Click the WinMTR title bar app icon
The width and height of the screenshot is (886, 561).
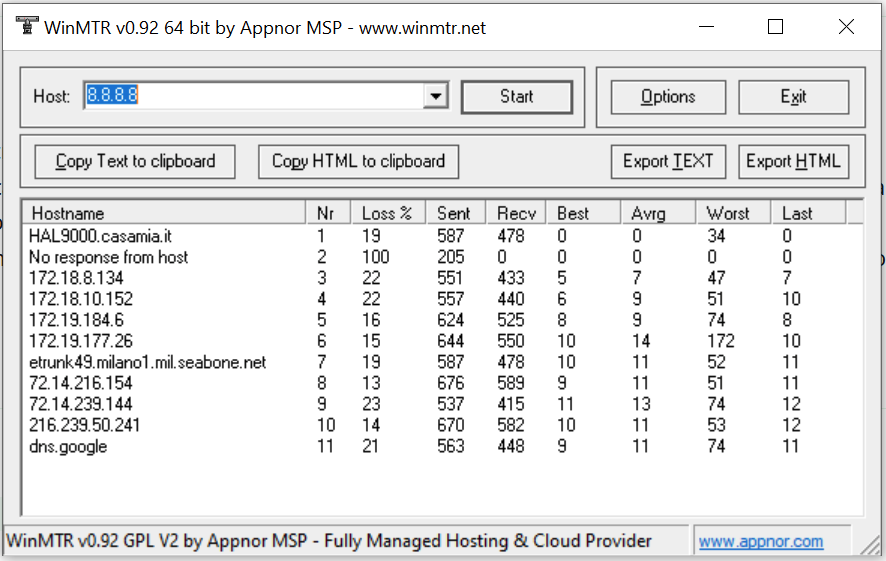[27, 26]
